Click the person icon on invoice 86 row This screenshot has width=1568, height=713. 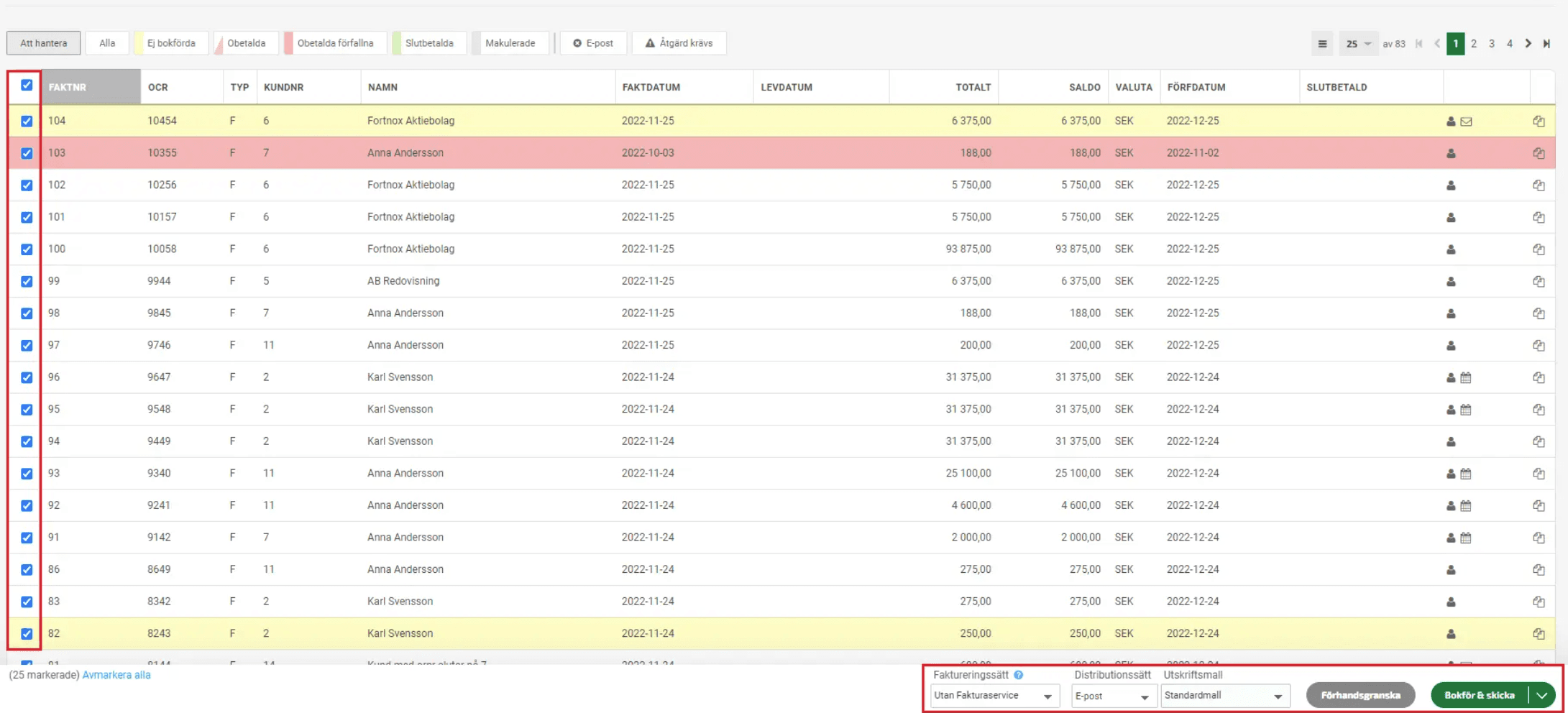pos(1451,570)
